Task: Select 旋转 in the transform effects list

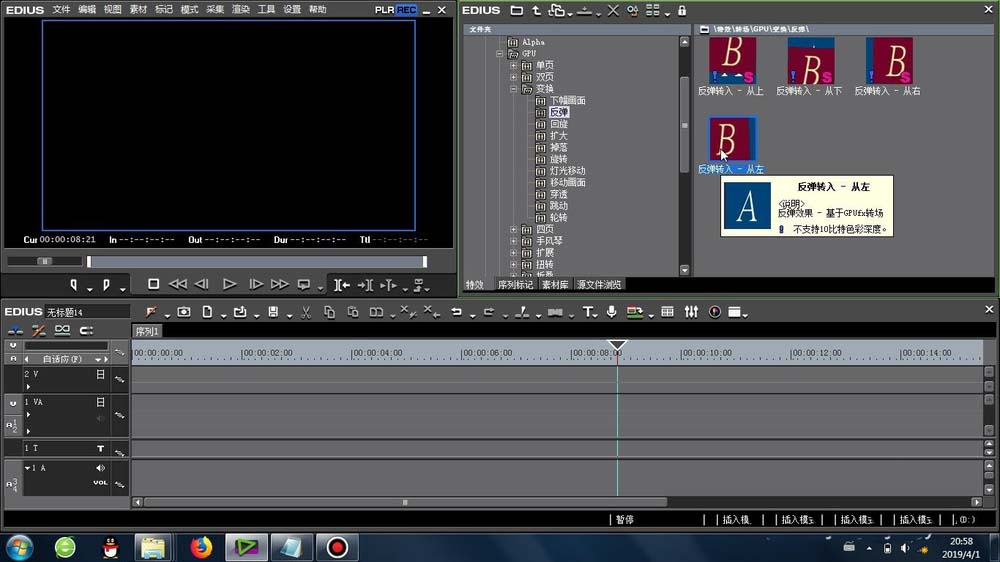Action: pos(558,159)
